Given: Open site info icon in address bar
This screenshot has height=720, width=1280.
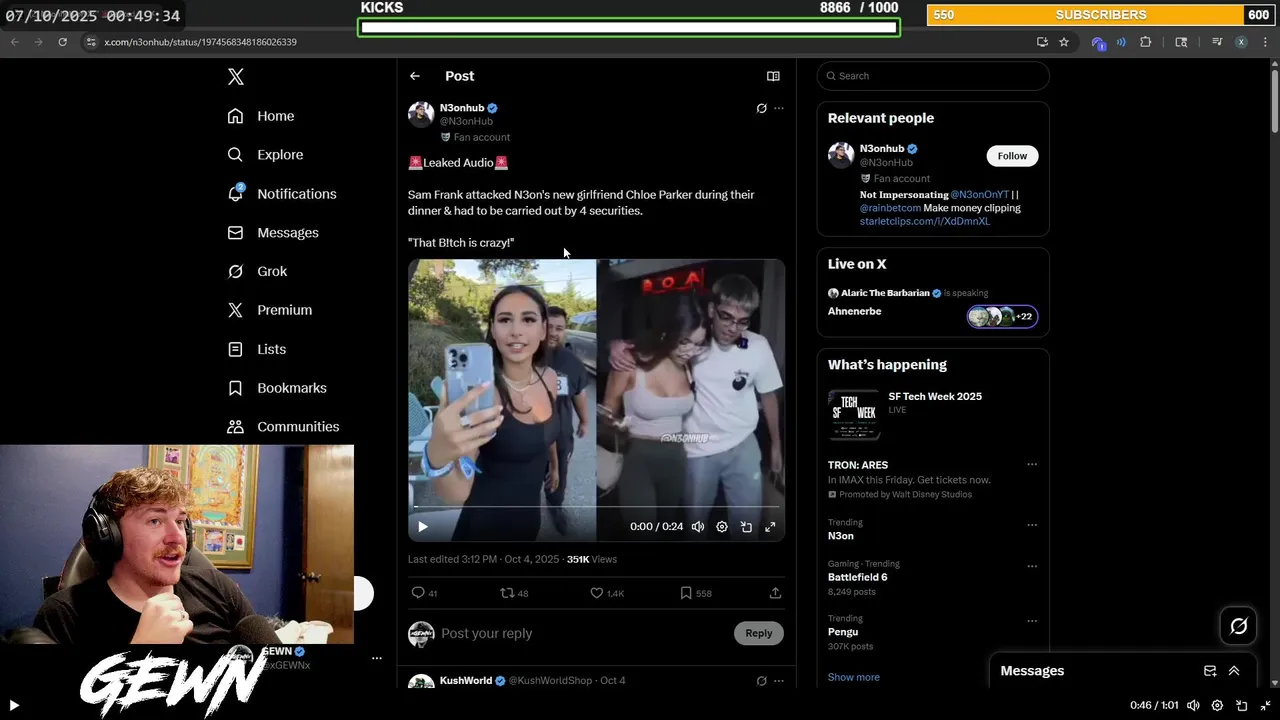Looking at the screenshot, I should click(x=90, y=42).
